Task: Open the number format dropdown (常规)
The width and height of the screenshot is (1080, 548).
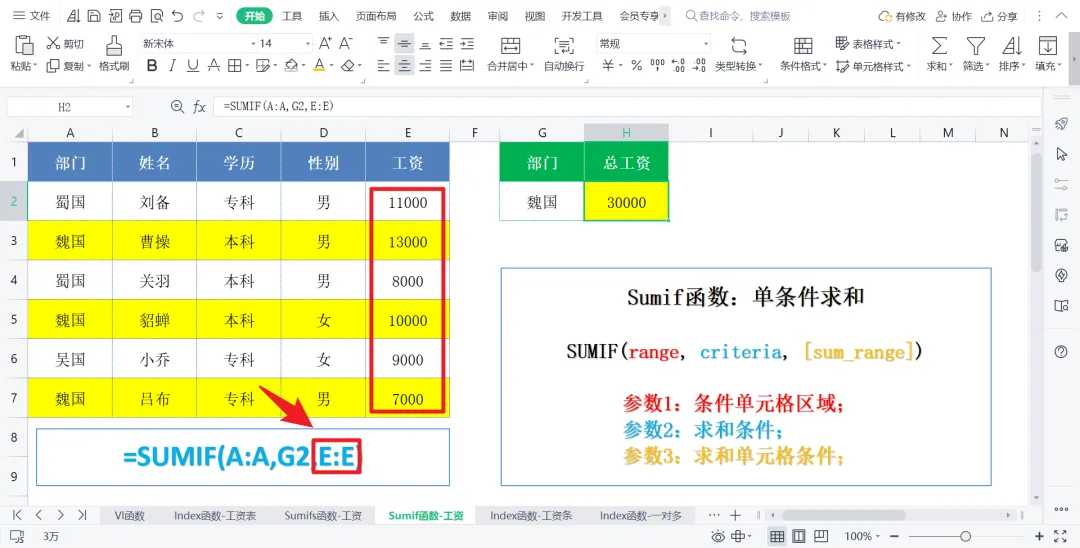Action: tap(706, 43)
